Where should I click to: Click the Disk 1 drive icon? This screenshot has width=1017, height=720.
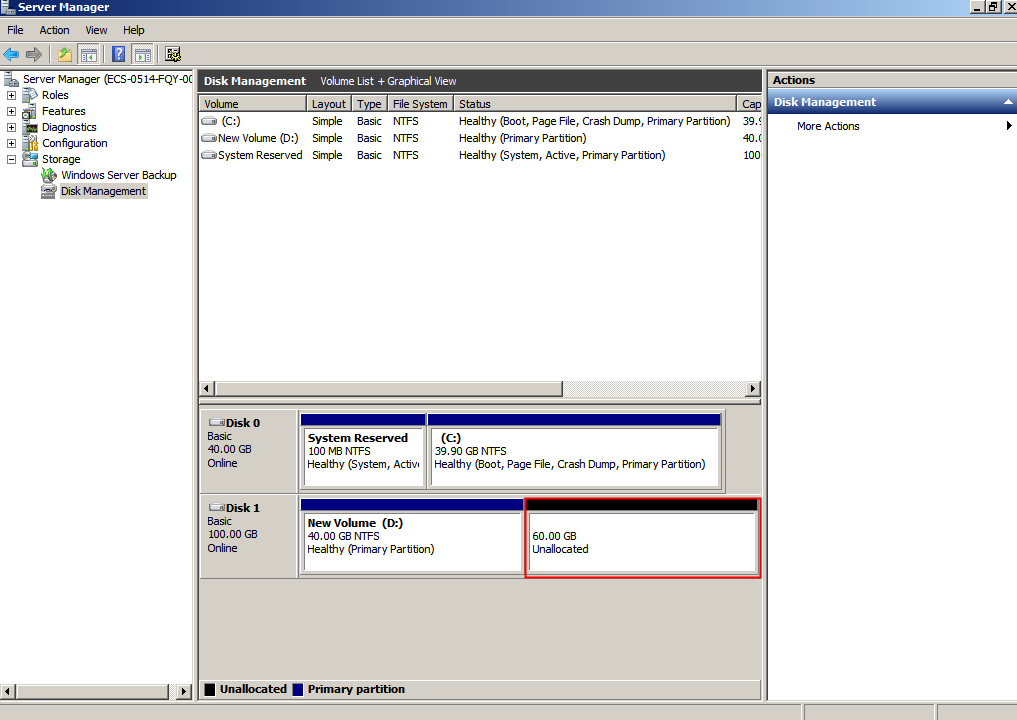[217, 507]
